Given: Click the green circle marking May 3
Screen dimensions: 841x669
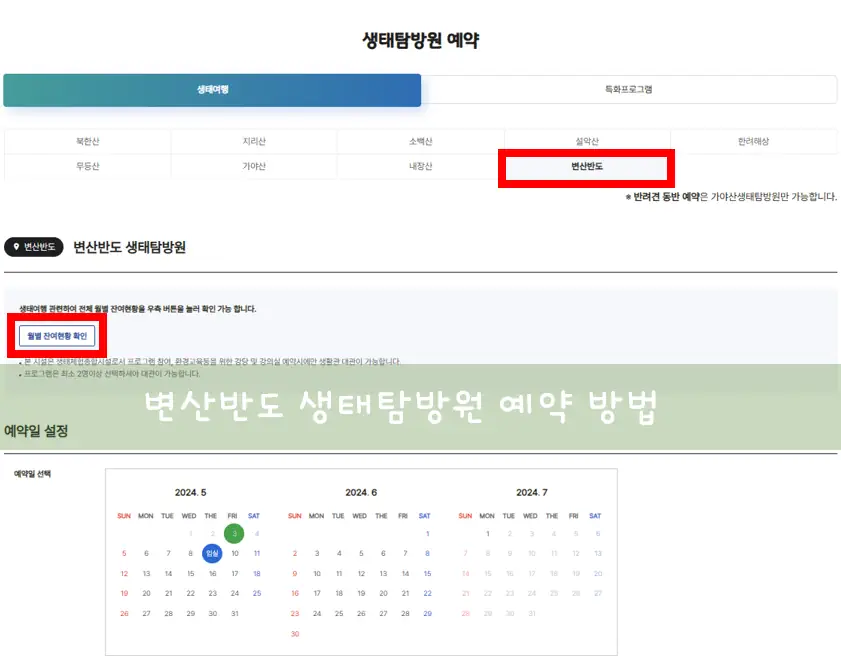Looking at the screenshot, I should [x=233, y=533].
